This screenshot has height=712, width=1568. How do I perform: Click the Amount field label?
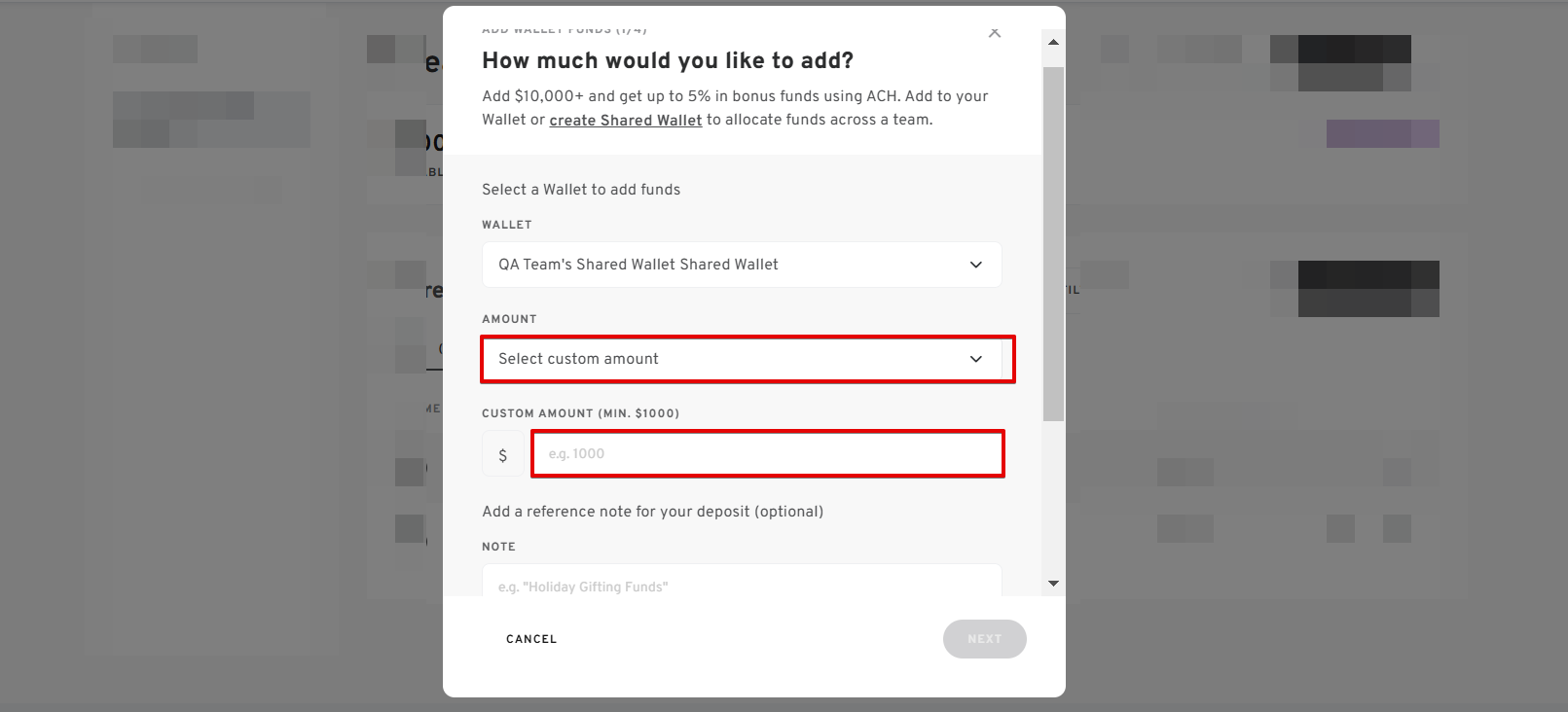pyautogui.click(x=509, y=319)
